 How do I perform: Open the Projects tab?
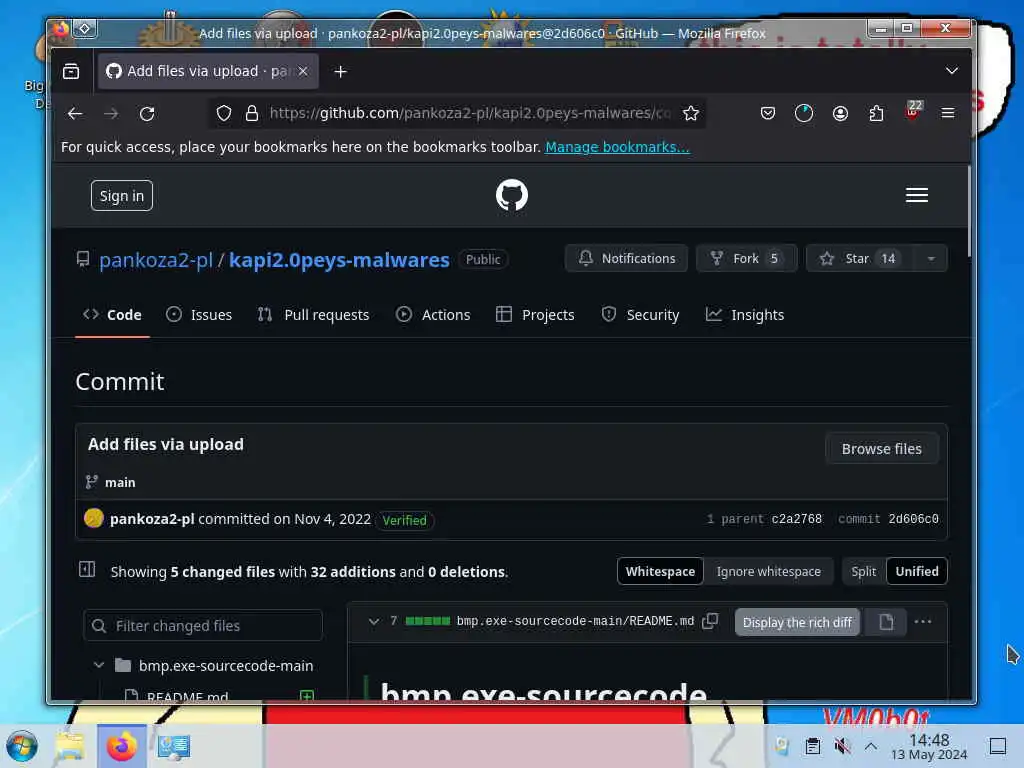click(x=536, y=315)
